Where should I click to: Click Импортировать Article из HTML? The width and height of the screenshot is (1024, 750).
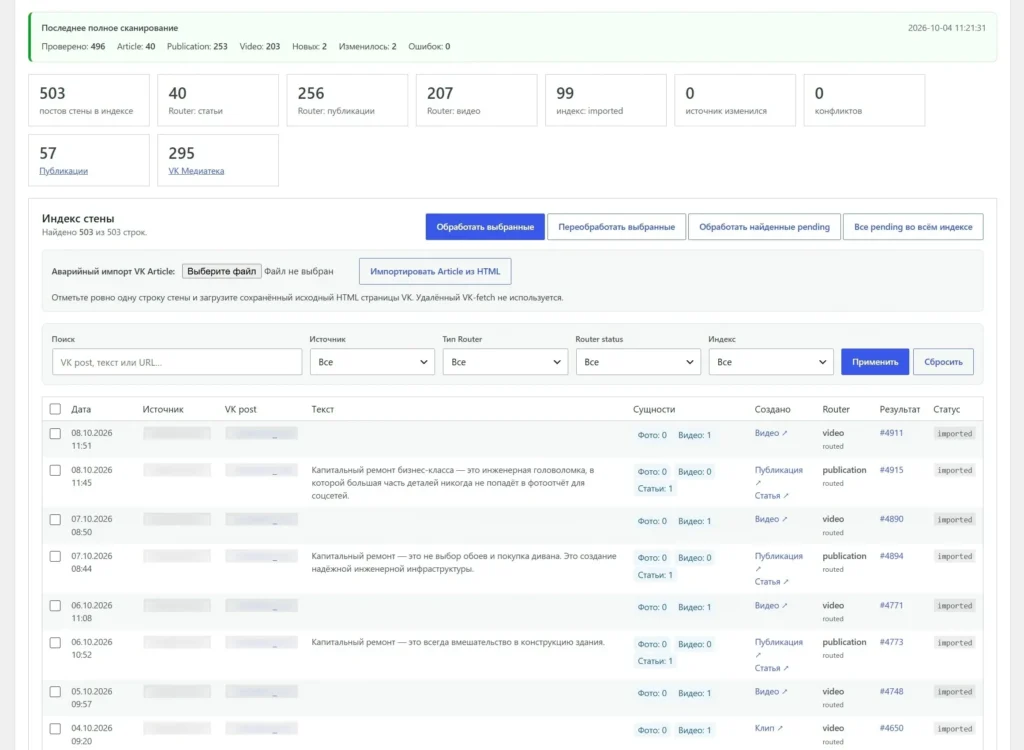(435, 271)
